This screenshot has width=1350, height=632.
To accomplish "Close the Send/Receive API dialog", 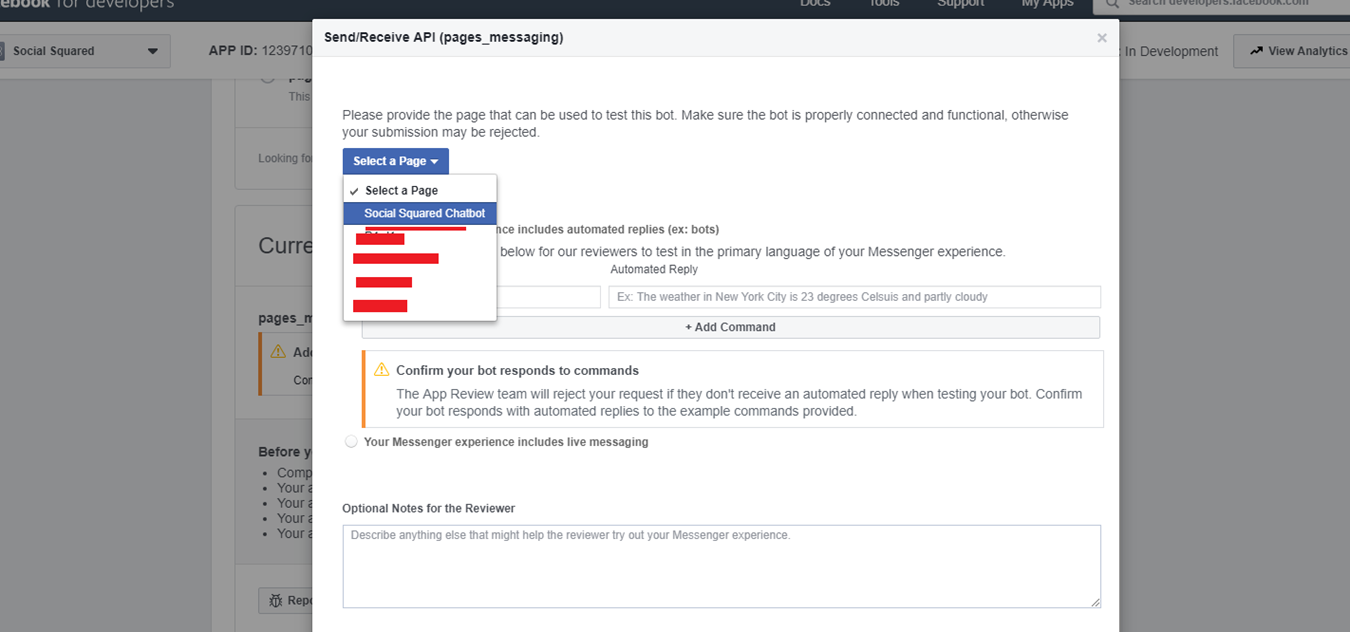I will pyautogui.click(x=1101, y=38).
